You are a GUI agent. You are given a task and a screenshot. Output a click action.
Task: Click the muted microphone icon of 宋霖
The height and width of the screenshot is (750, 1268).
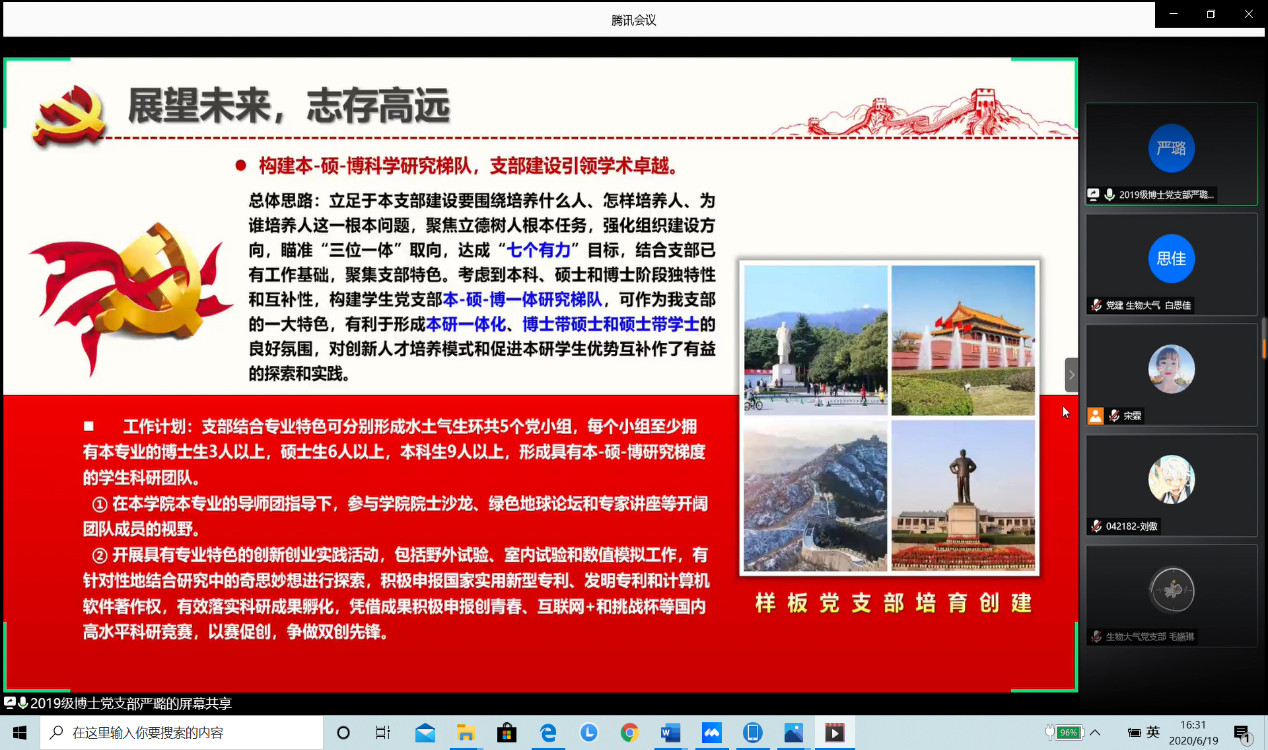click(1114, 415)
